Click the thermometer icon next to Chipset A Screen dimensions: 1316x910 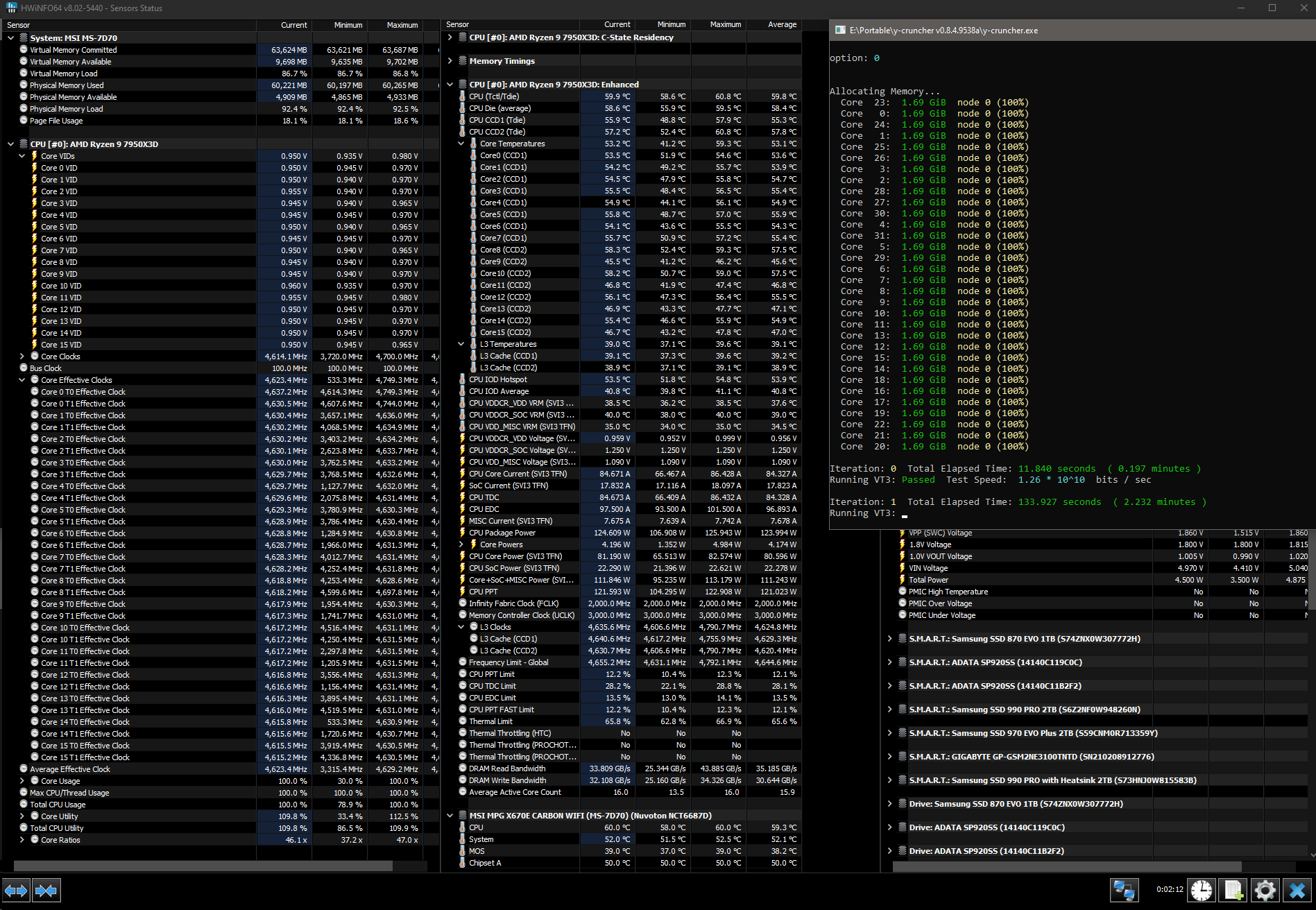point(463,863)
